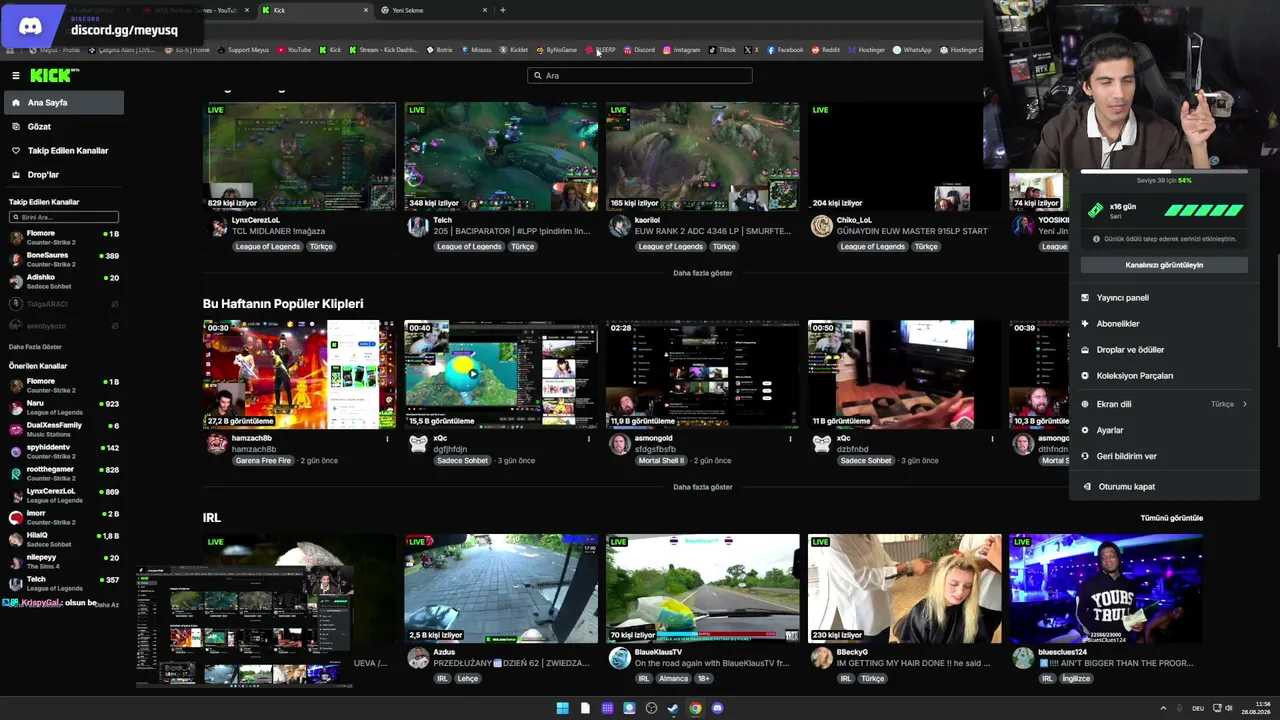
Task: Open Ana Sayfa home icon in sidebar
Action: (16, 102)
